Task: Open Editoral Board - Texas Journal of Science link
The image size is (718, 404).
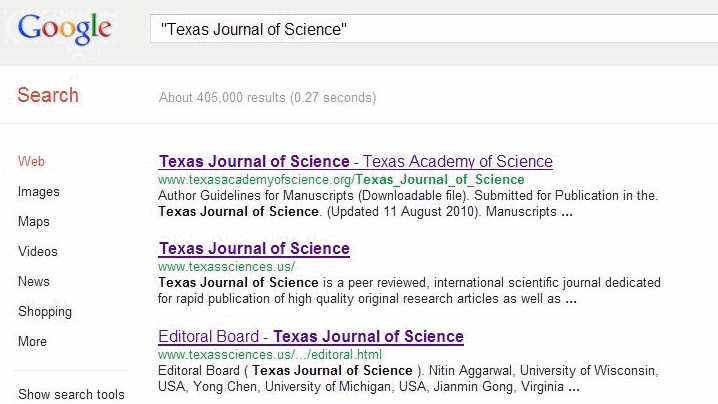Action: point(310,336)
